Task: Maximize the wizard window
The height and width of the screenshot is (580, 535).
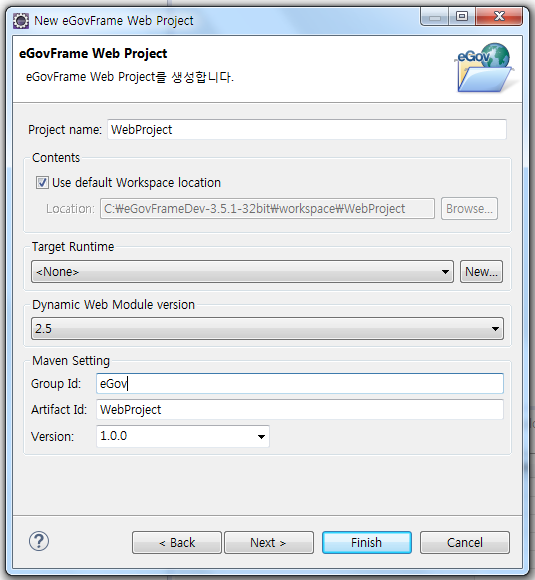Action: (461, 16)
